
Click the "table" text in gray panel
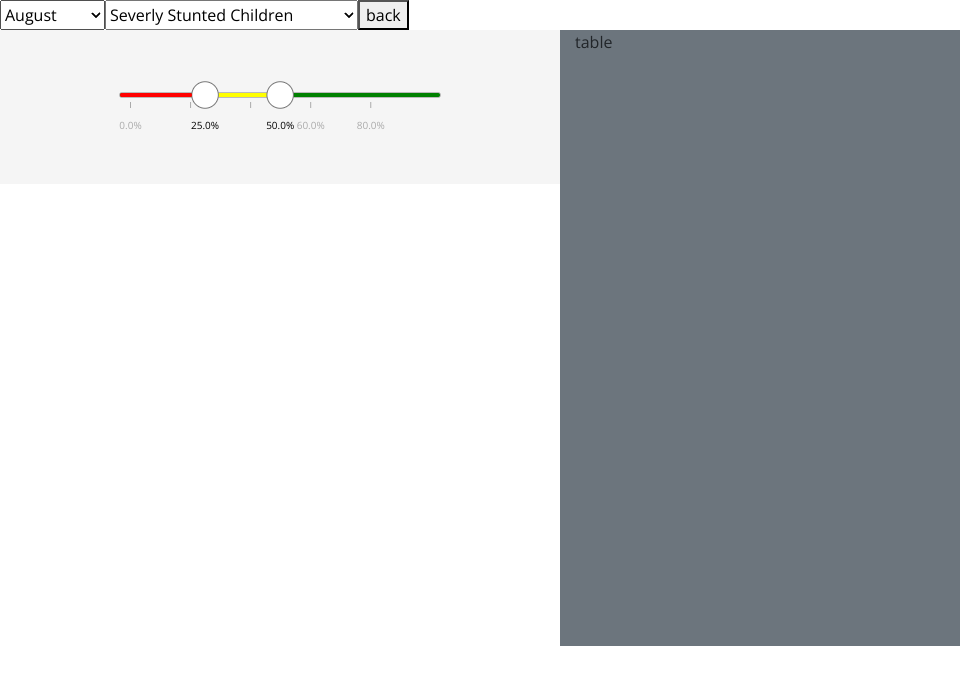[593, 43]
